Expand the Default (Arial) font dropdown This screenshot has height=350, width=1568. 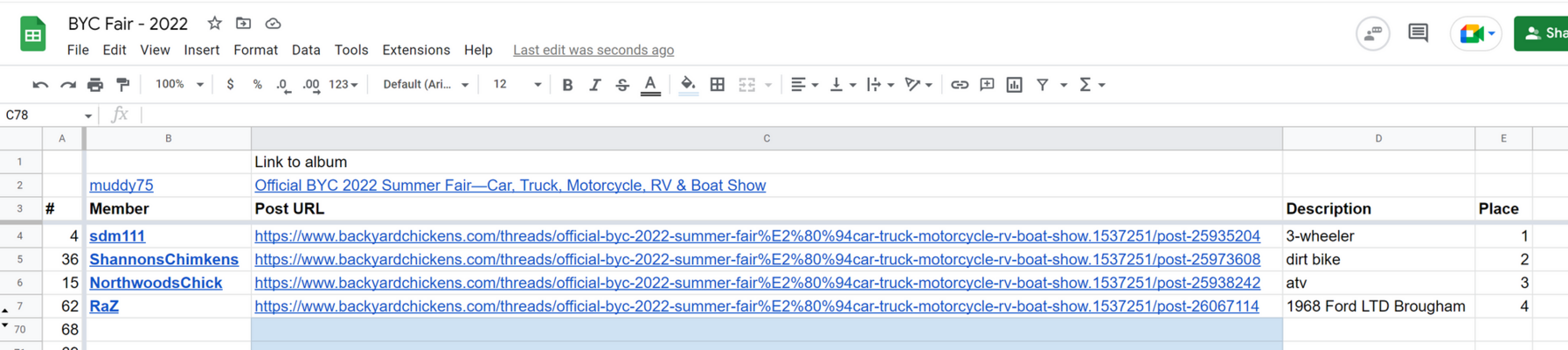(x=426, y=85)
